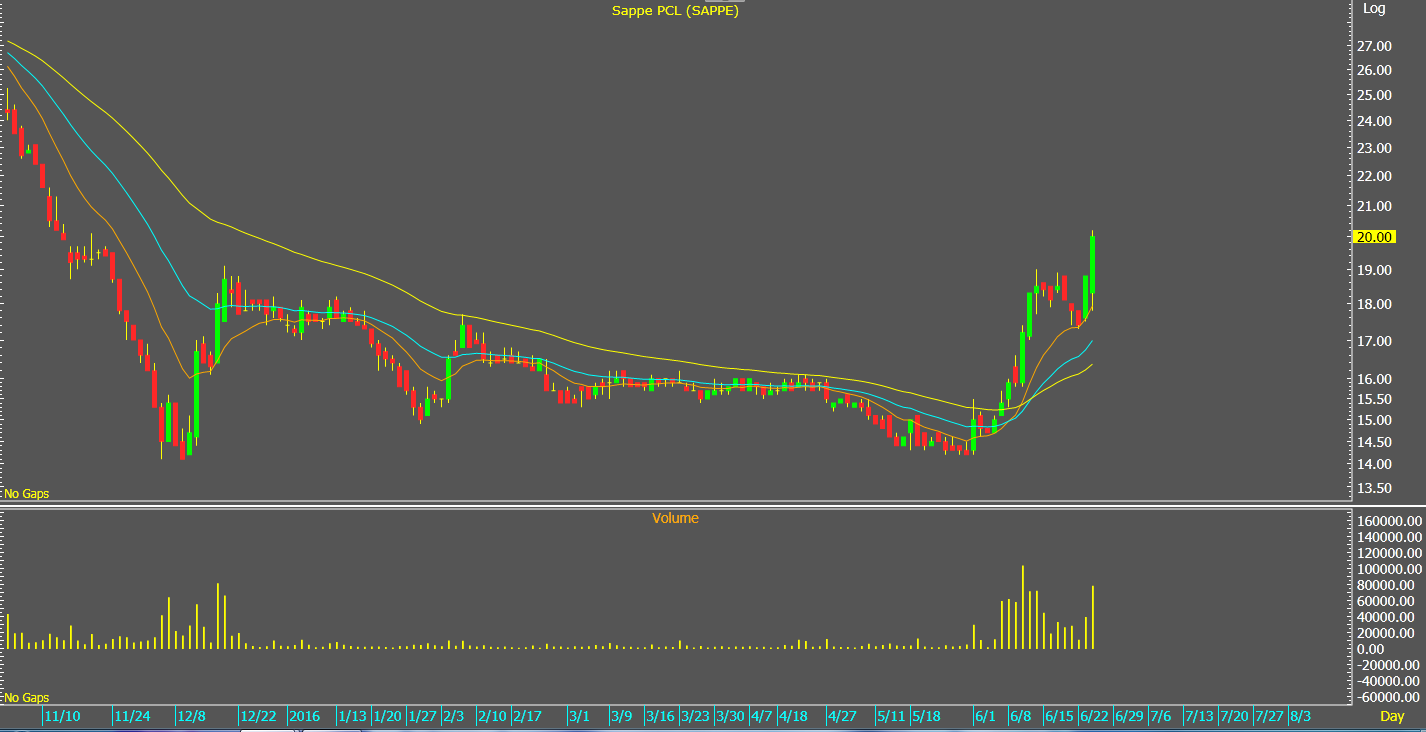Click the No Gaps label in the Volume panel
This screenshot has height=732, width=1426.
point(27,698)
